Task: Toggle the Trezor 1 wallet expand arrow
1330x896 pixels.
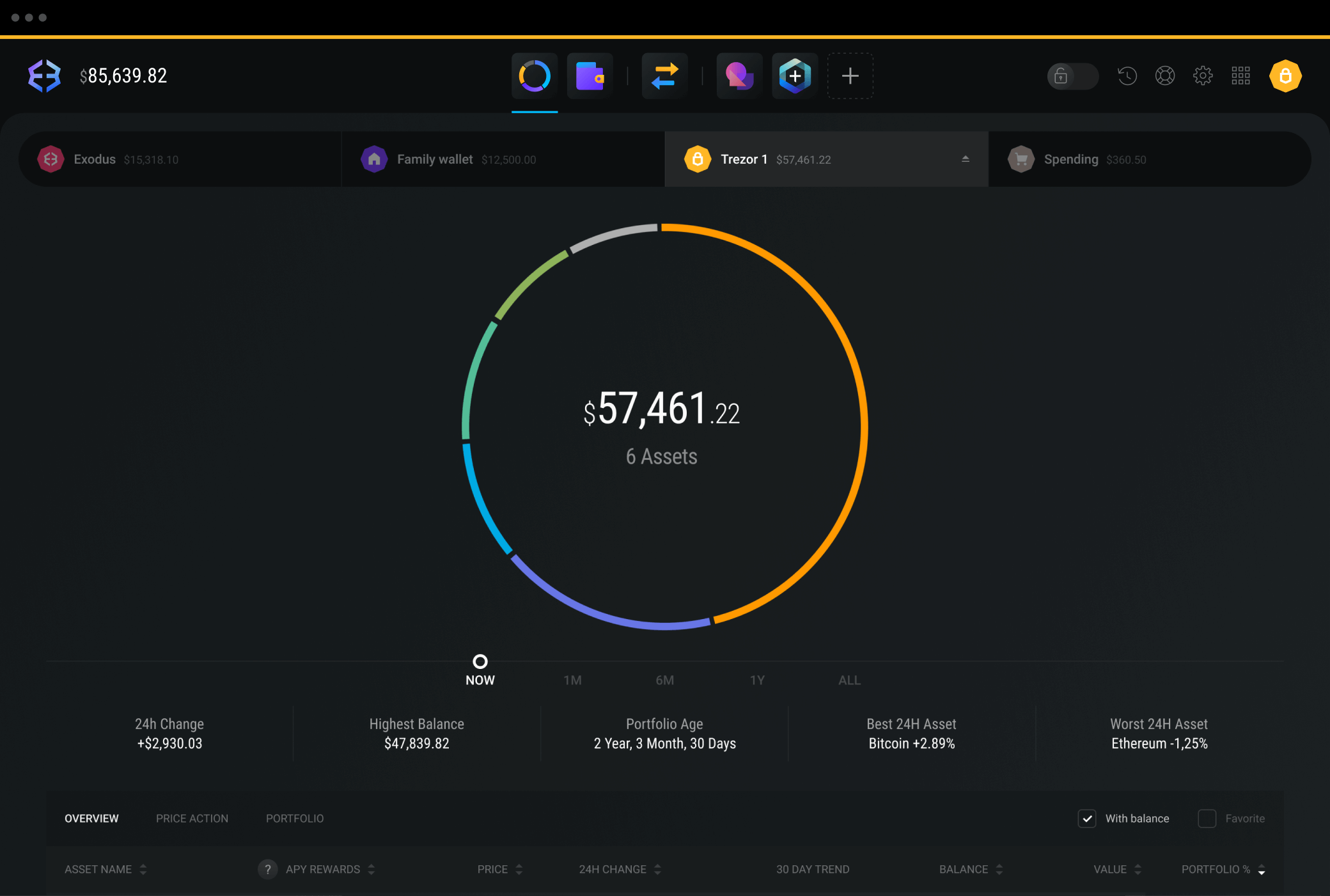Action: [965, 158]
